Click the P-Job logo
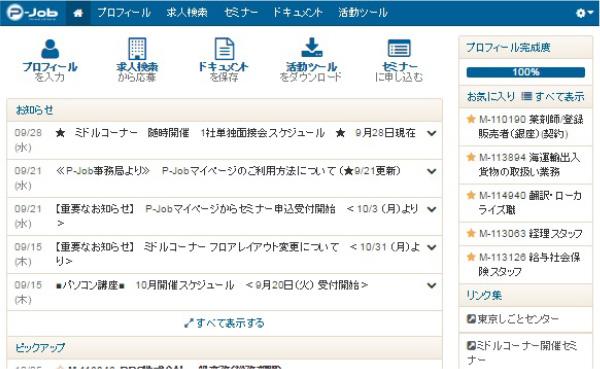 (32, 13)
